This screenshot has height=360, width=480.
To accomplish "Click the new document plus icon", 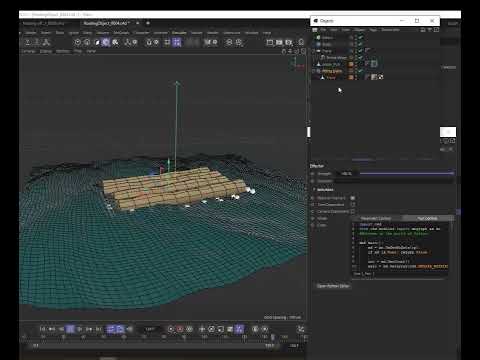I will 148,23.
